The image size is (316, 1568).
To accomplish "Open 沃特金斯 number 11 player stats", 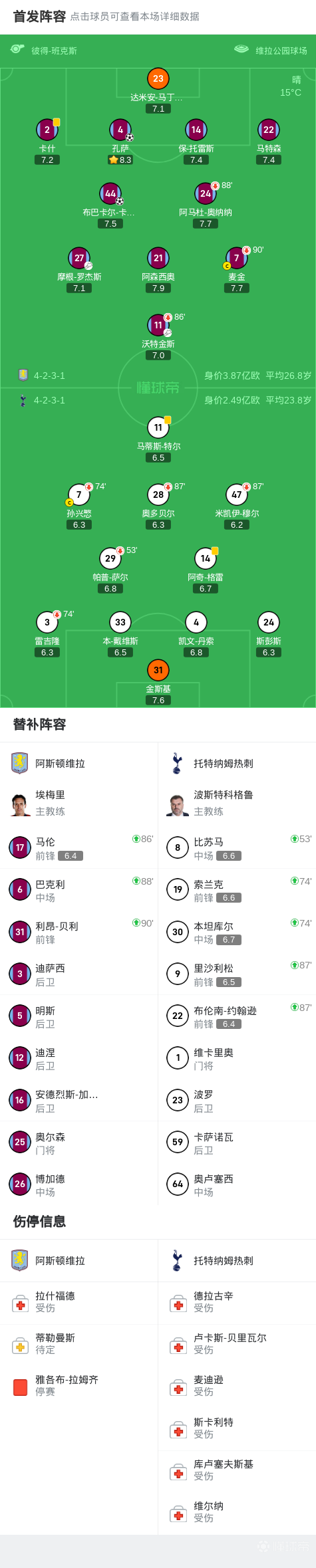I will point(158,325).
